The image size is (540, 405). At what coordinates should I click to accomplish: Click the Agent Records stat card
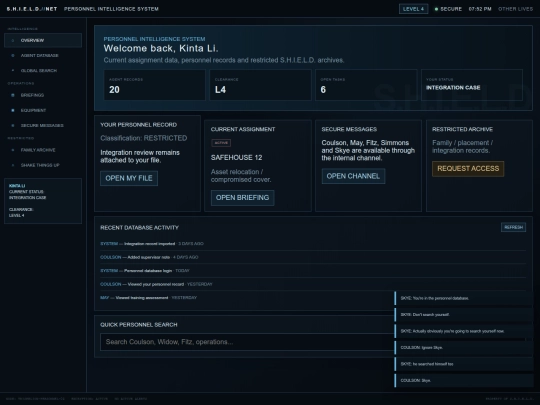[155, 85]
